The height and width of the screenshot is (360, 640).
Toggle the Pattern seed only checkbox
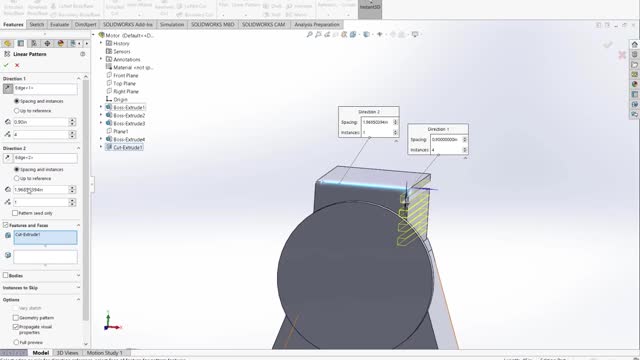coord(15,213)
